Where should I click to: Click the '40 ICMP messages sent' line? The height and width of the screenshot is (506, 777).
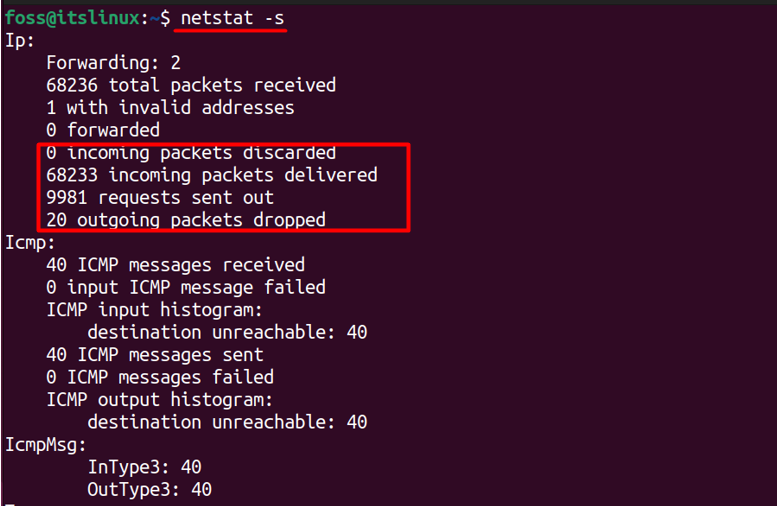pyautogui.click(x=154, y=354)
